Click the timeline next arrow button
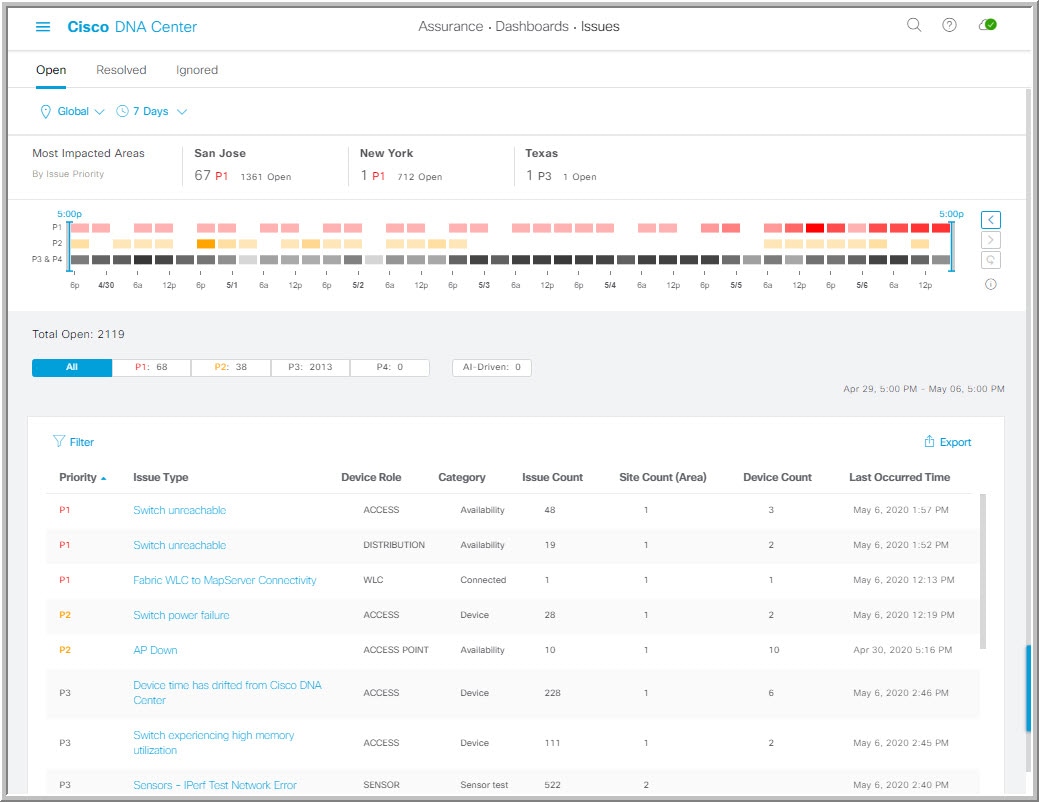The width and height of the screenshot is (1039, 802). 990,240
